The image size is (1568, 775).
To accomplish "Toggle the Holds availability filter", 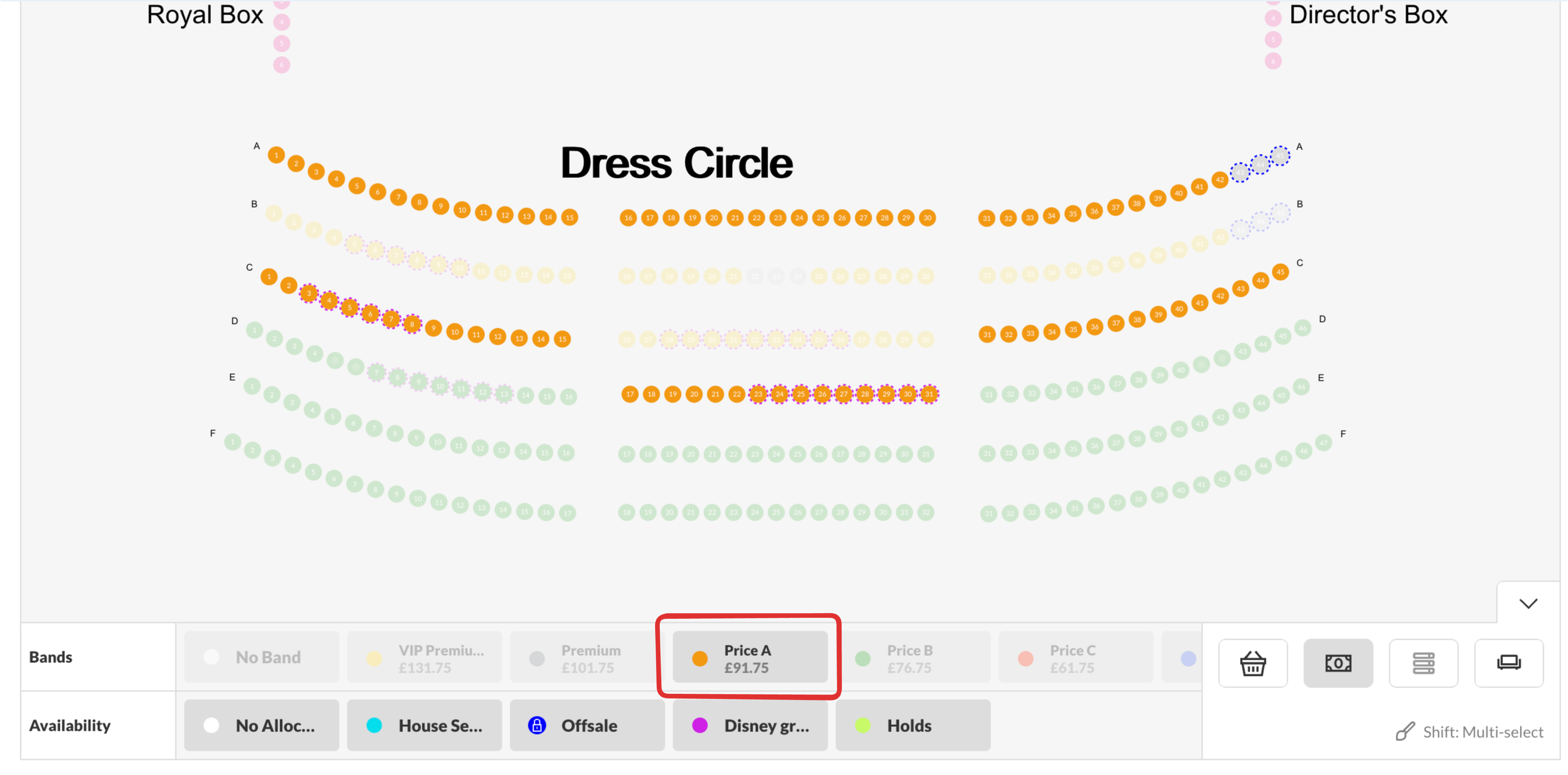I will coord(912,725).
